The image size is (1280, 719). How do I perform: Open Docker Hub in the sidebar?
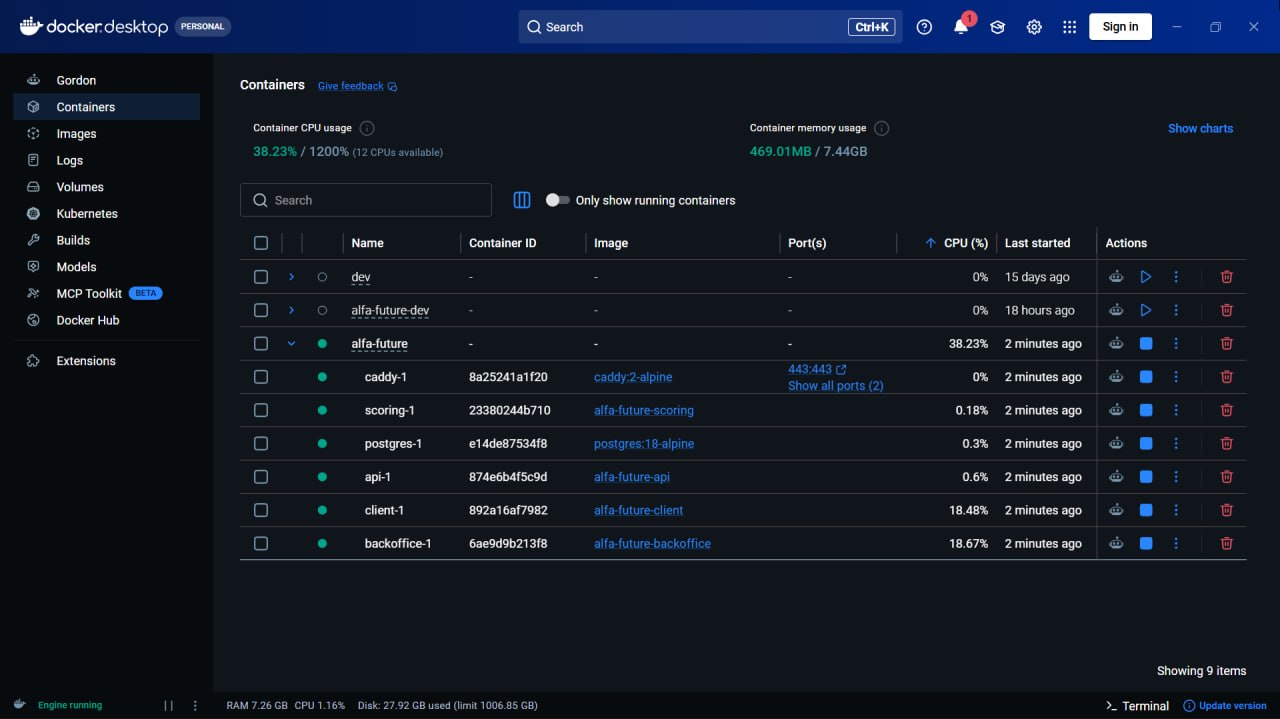[x=106, y=320]
